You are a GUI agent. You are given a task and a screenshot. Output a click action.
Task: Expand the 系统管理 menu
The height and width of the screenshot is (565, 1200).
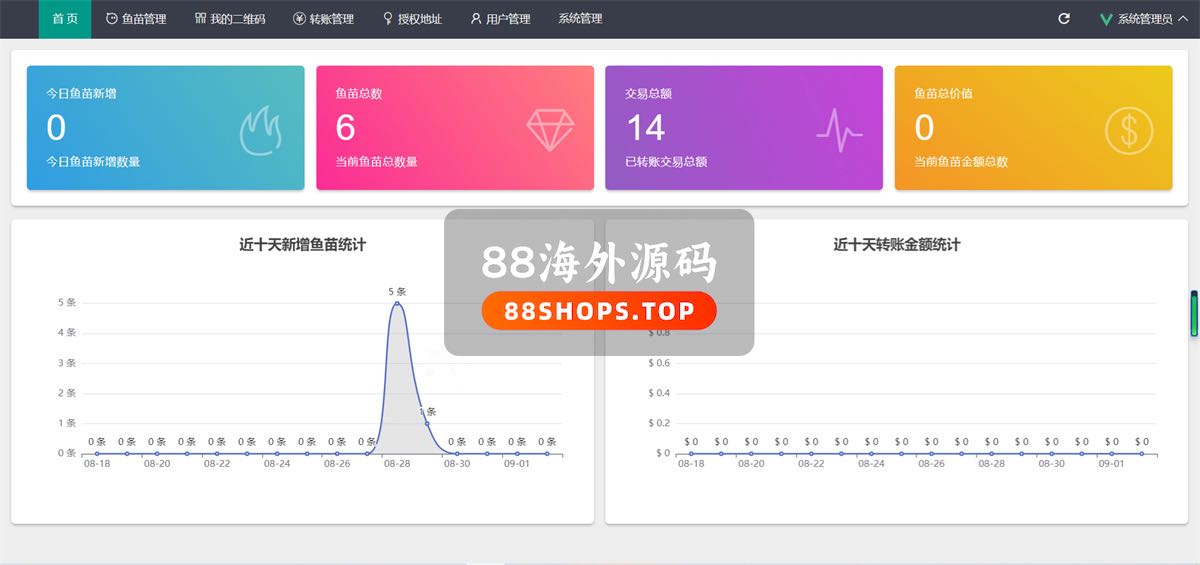pyautogui.click(x=580, y=19)
